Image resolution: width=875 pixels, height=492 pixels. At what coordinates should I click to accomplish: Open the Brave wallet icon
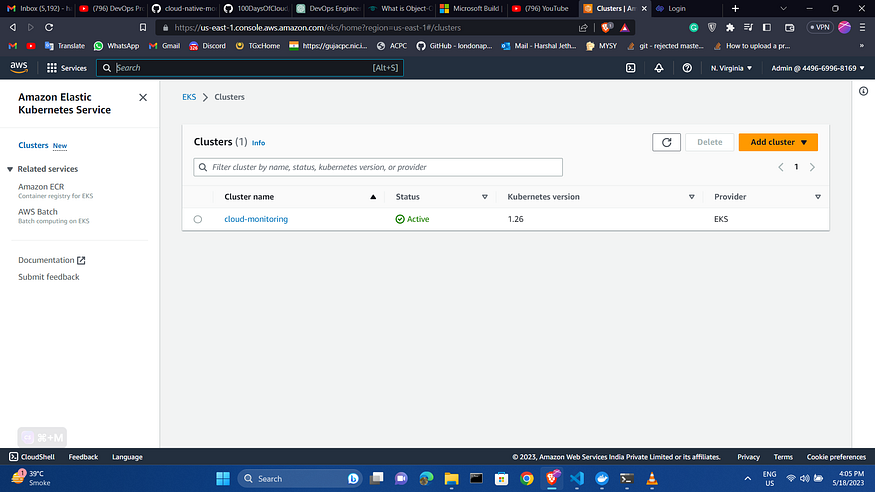[789, 27]
